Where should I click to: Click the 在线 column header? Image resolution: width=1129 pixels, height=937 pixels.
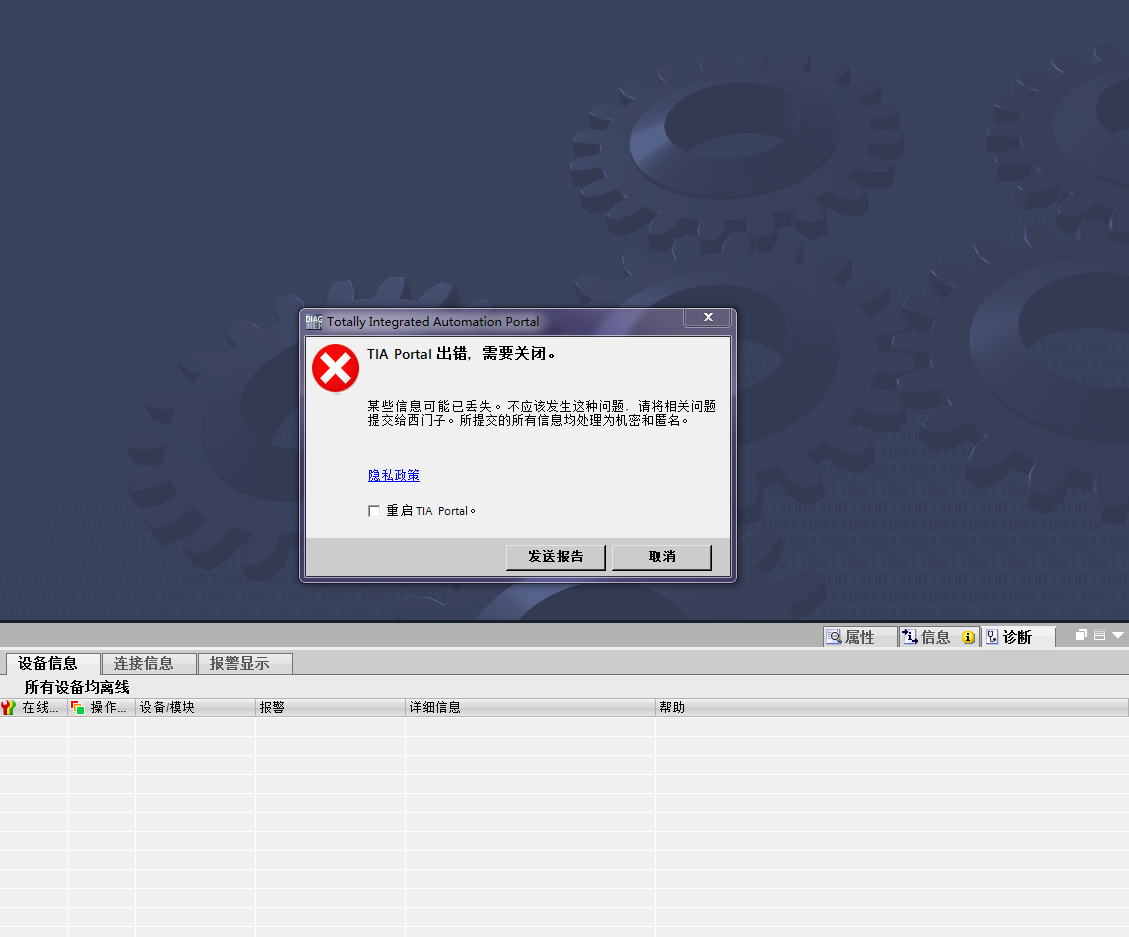(34, 707)
